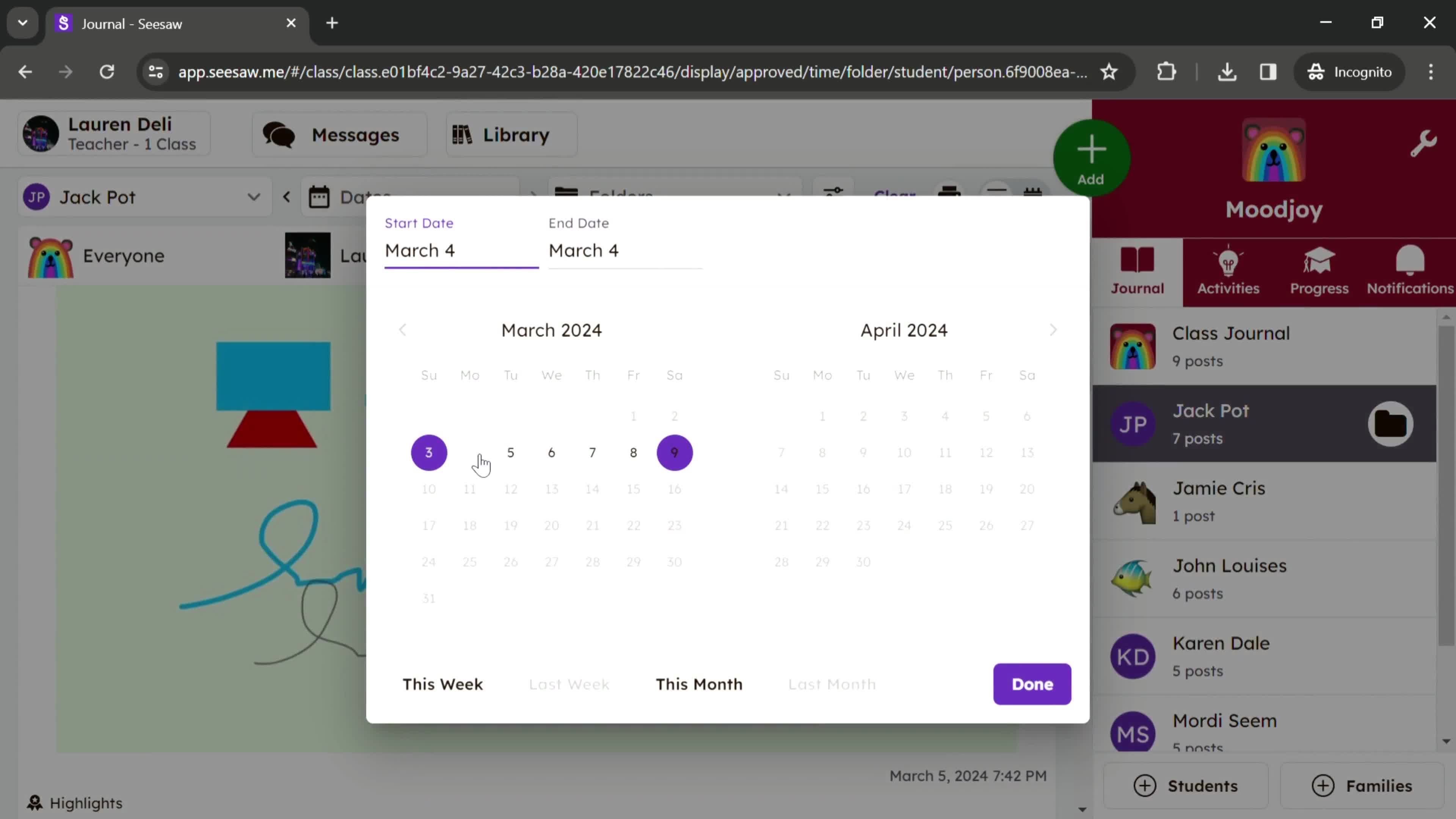Click the Dates calendar icon
The height and width of the screenshot is (819, 1456).
pos(319,197)
